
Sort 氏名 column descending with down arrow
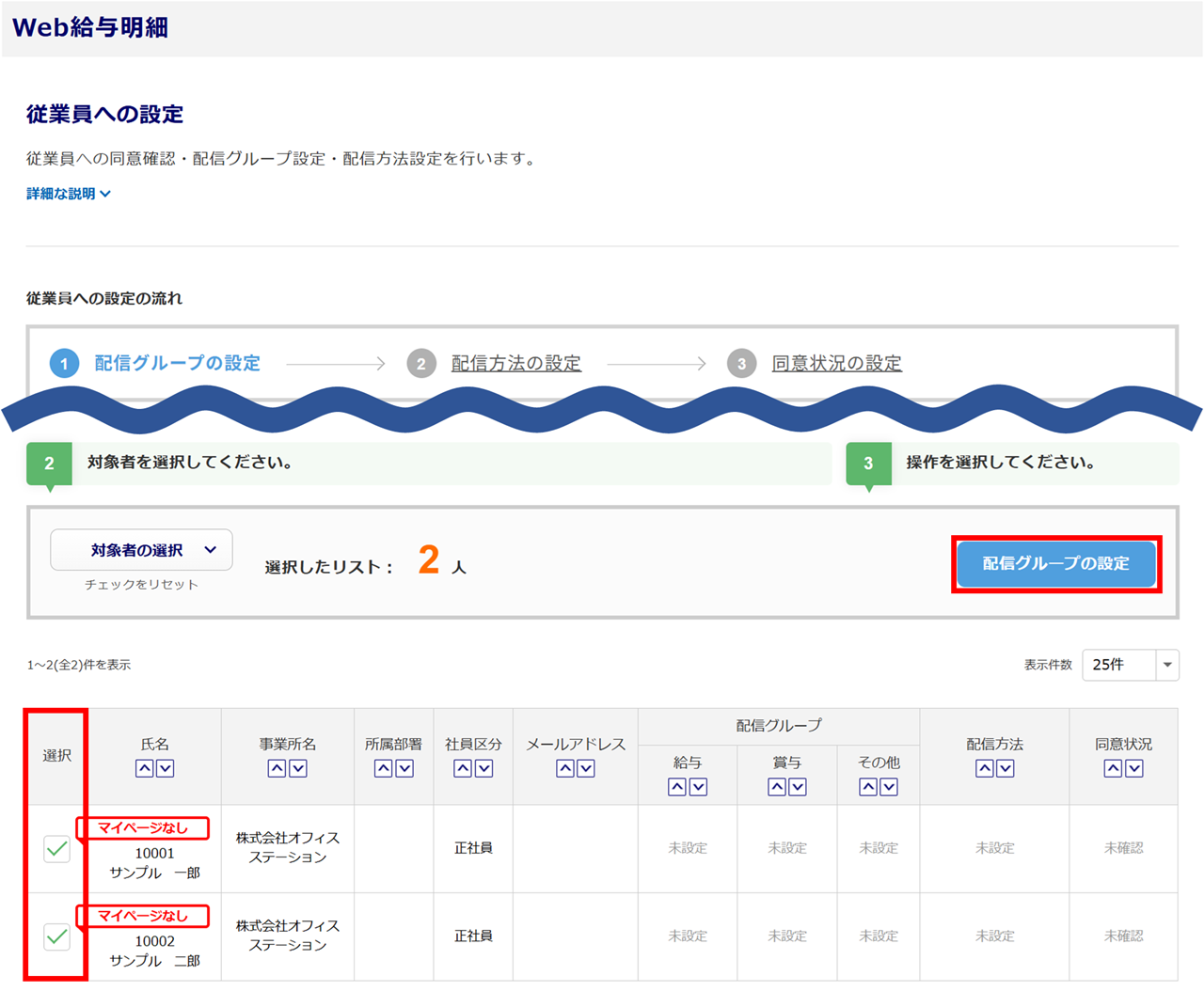click(x=166, y=768)
